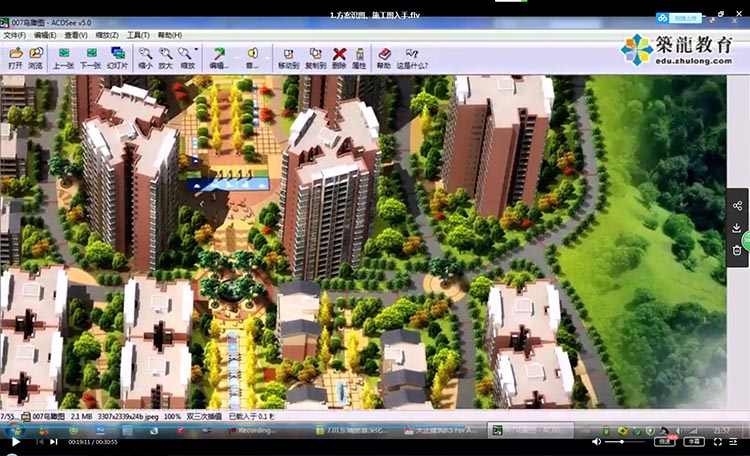The image size is (750, 456).
Task: Select ACDSee taskbar button
Action: pos(530,431)
